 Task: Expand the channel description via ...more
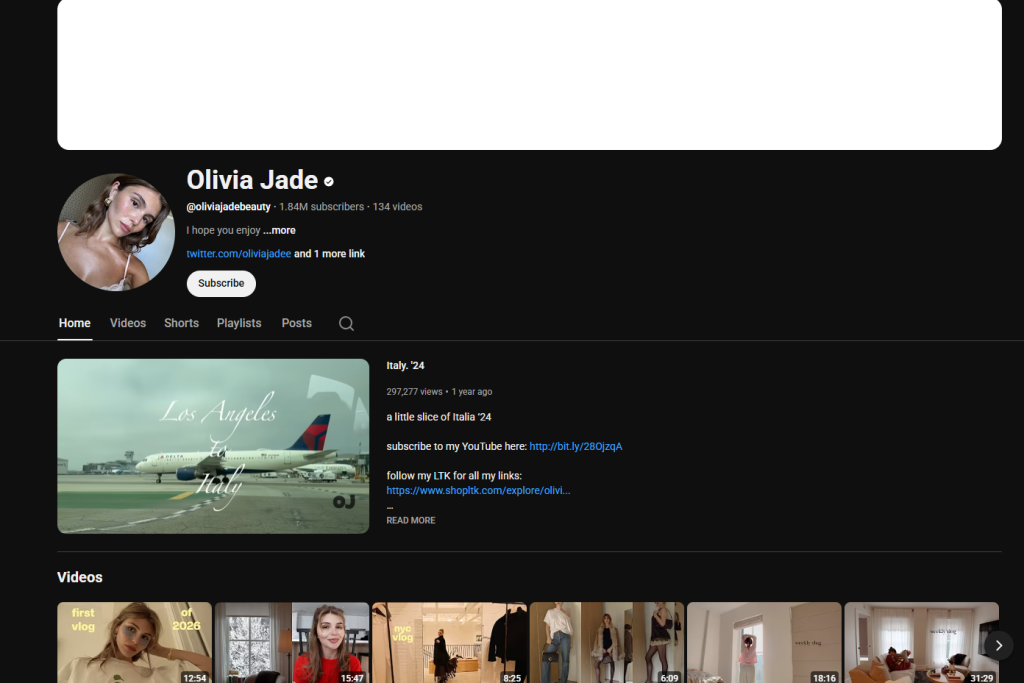[281, 230]
